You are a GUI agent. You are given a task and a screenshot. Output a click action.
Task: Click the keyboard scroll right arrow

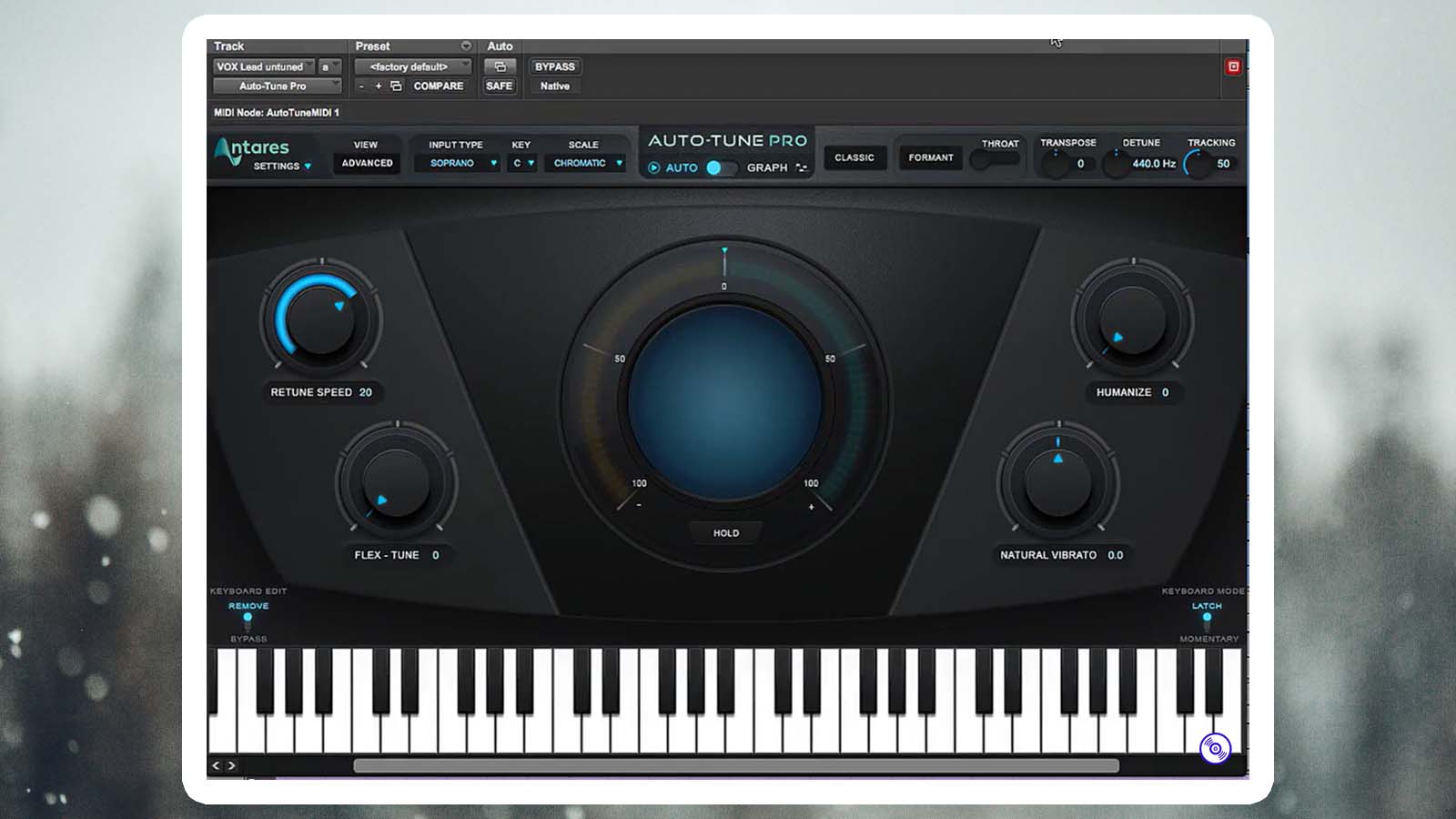click(x=231, y=765)
